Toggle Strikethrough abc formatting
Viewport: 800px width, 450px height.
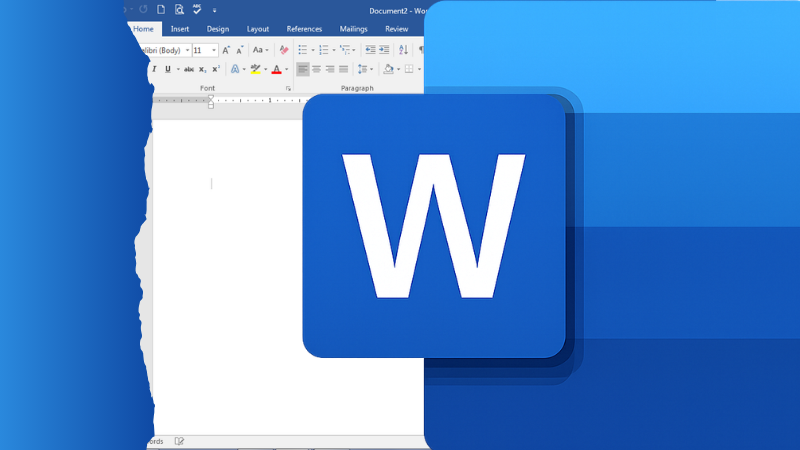point(189,69)
